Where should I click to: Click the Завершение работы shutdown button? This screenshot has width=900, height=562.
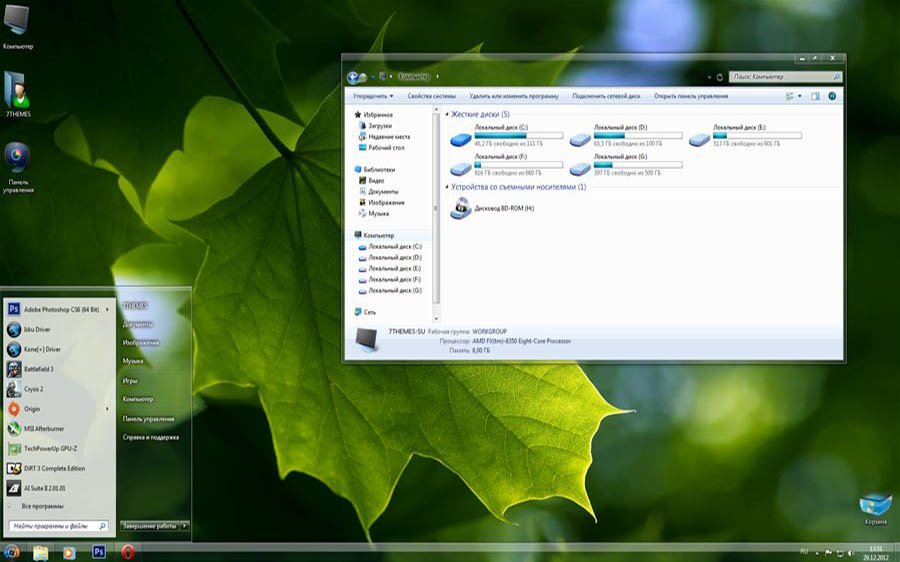pos(149,525)
